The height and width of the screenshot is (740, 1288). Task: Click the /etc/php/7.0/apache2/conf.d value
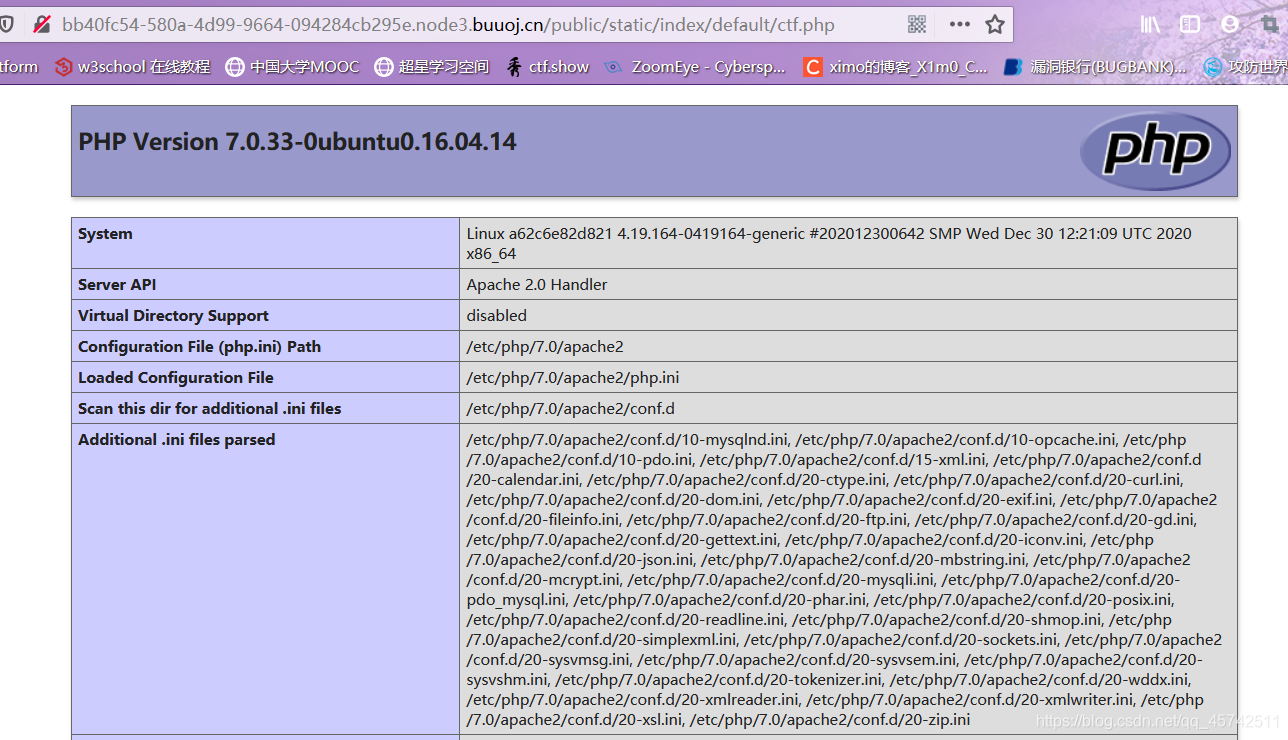tap(571, 409)
